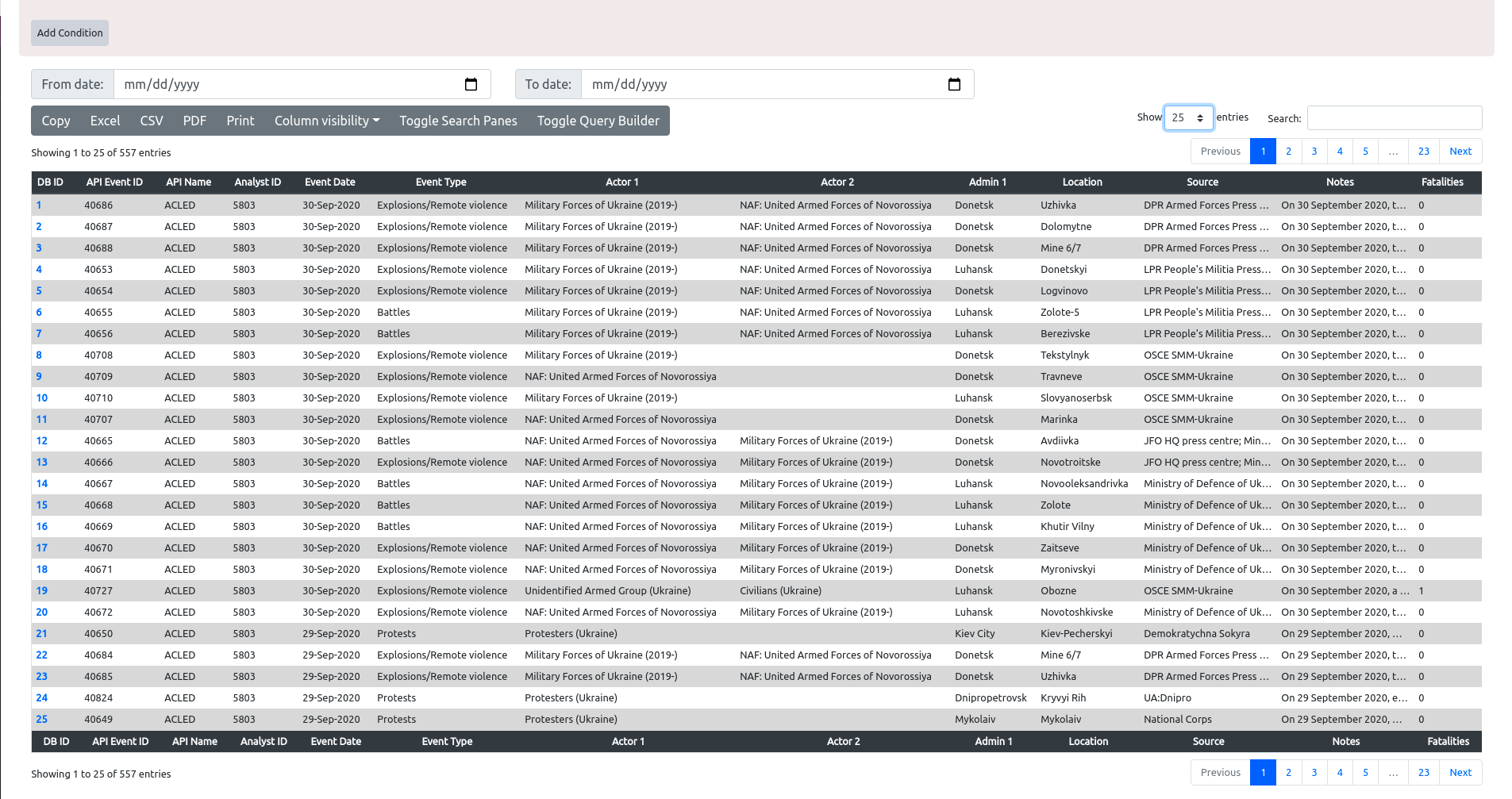Screen dimensions: 1512x799
Task: Click 'Novooleksandrivka' location cell
Action: (x=1084, y=483)
